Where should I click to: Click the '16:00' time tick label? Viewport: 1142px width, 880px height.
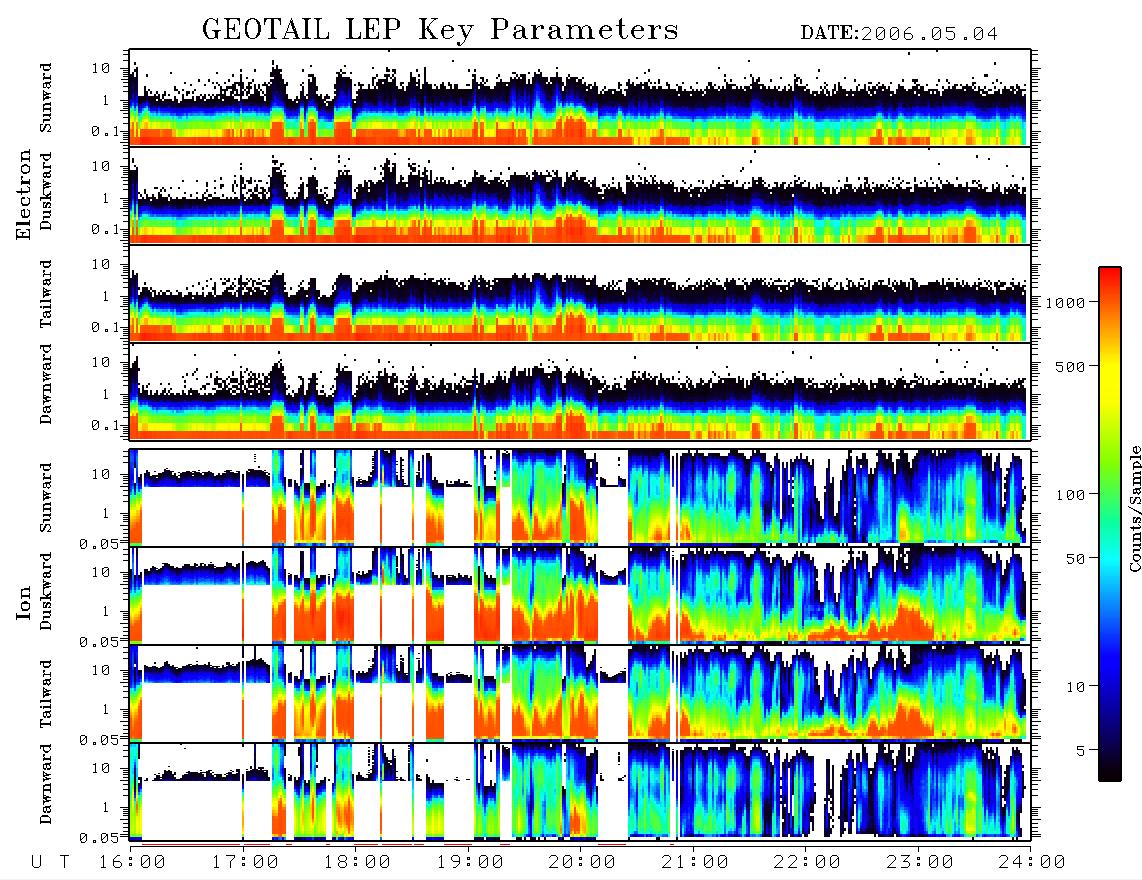(133, 863)
